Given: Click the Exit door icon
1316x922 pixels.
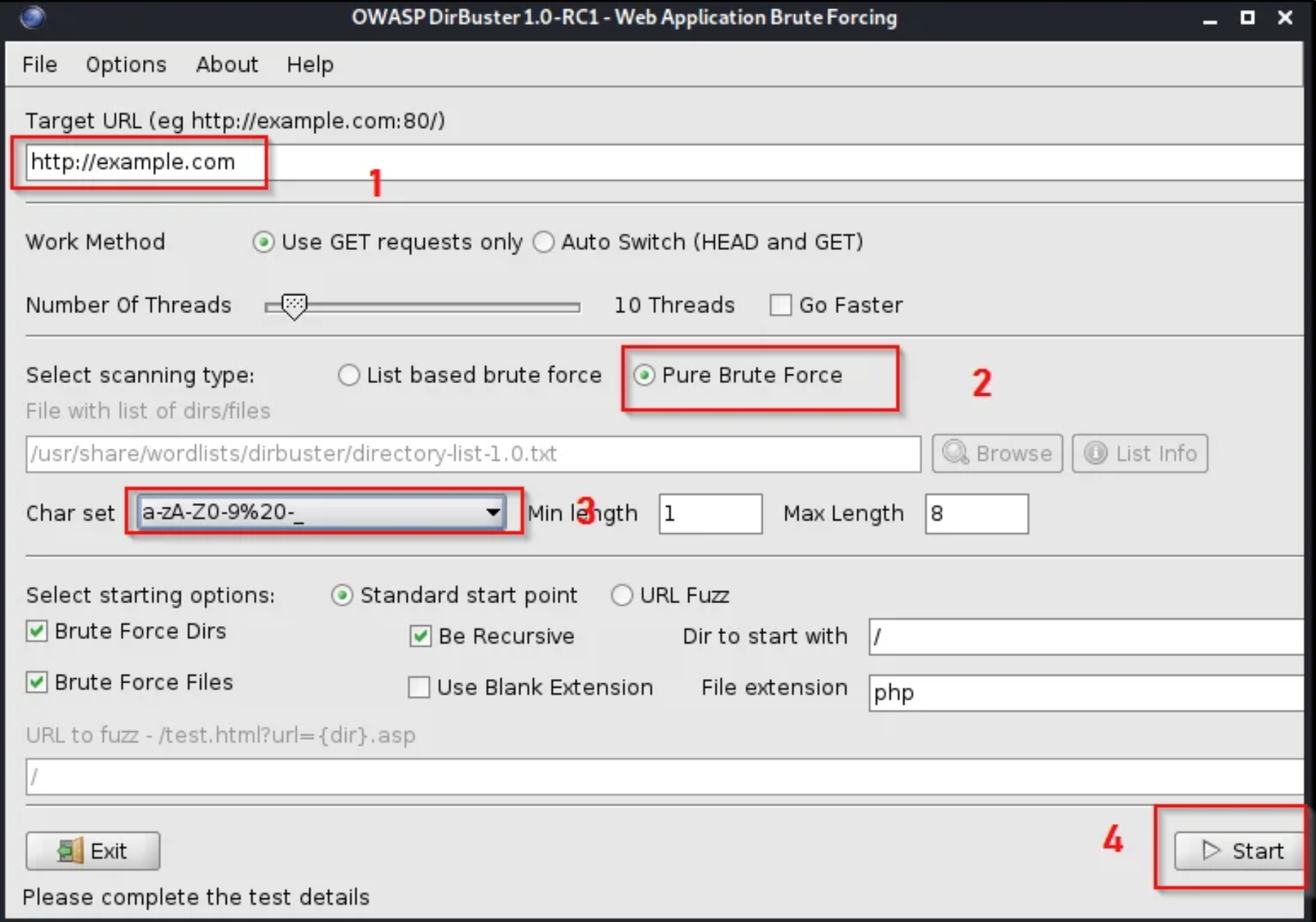Looking at the screenshot, I should coord(70,851).
